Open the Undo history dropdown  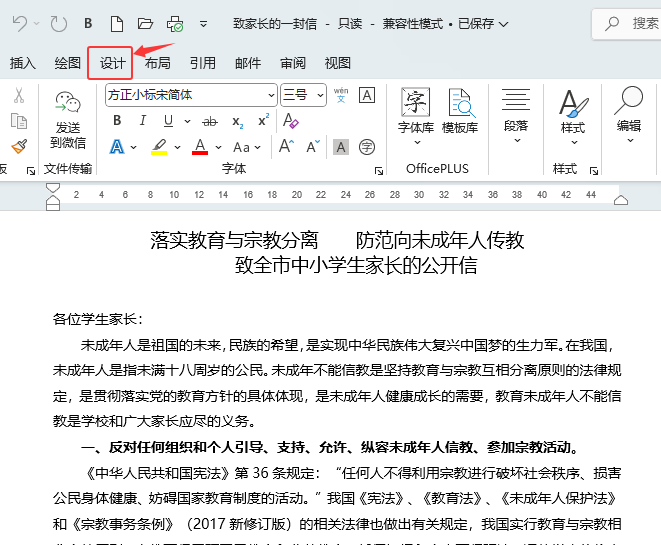[x=36, y=24]
